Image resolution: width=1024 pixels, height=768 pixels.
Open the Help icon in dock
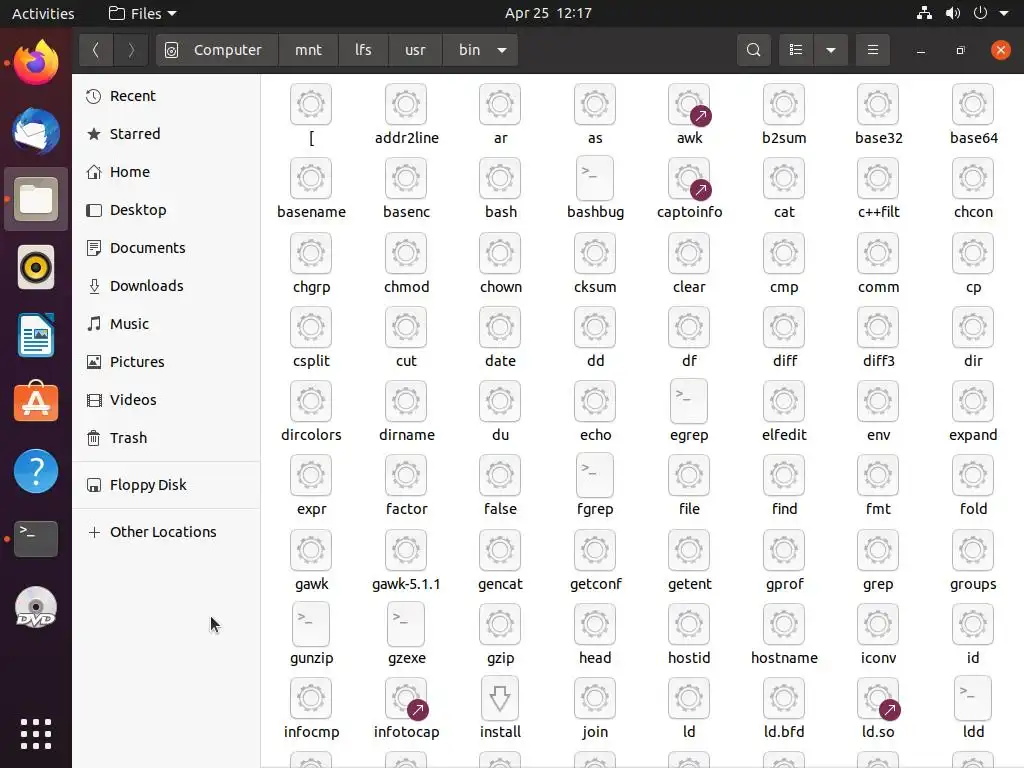click(x=36, y=471)
